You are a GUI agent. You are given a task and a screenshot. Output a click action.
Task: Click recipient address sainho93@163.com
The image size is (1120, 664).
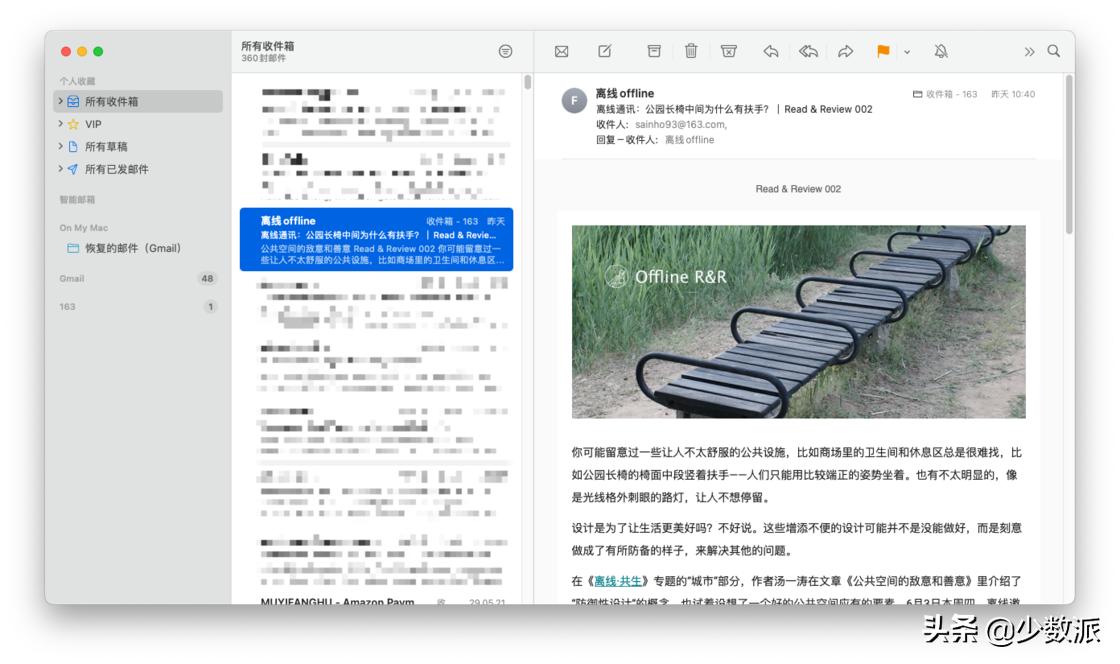click(680, 124)
